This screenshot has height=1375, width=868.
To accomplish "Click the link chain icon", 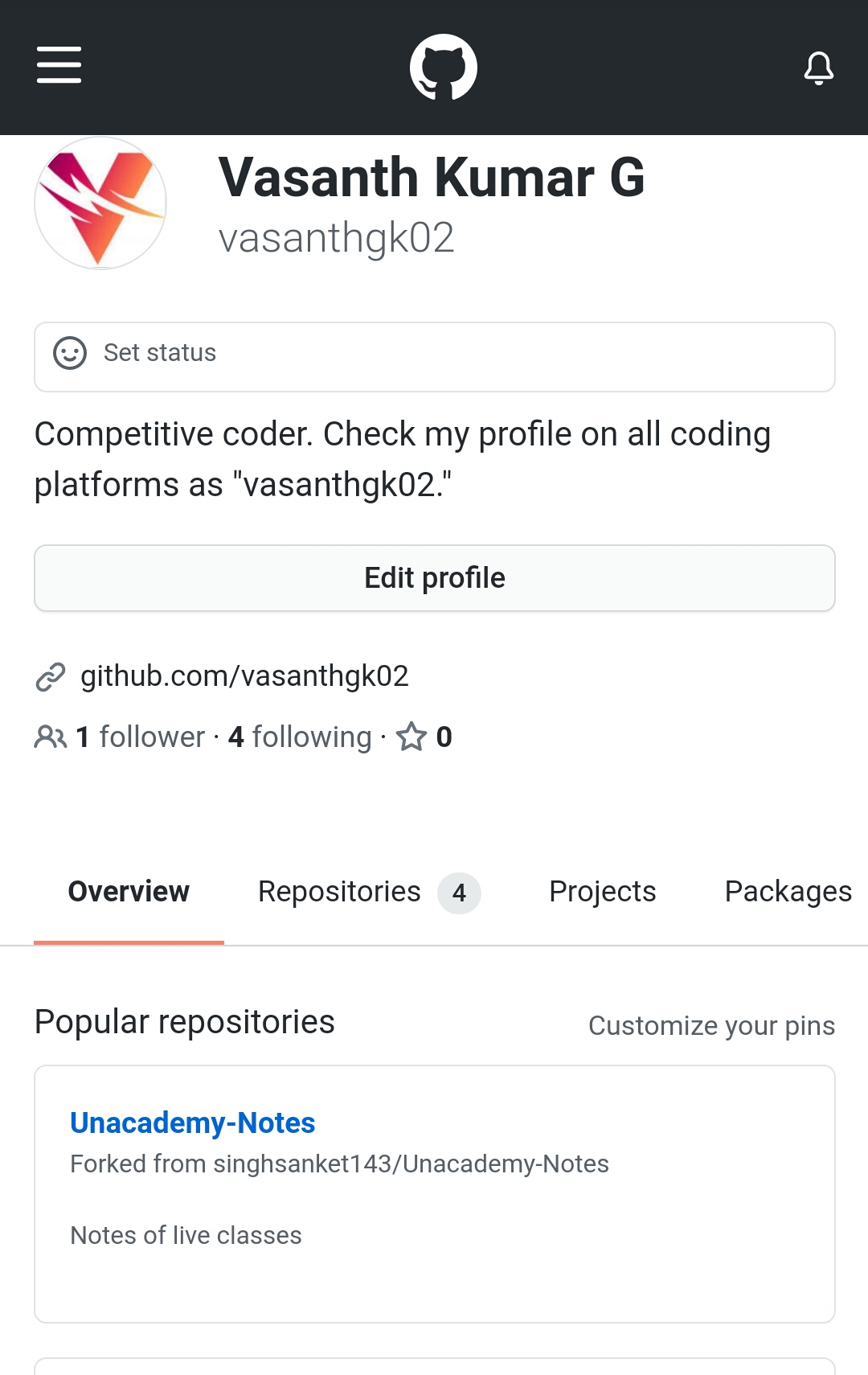I will tap(51, 677).
